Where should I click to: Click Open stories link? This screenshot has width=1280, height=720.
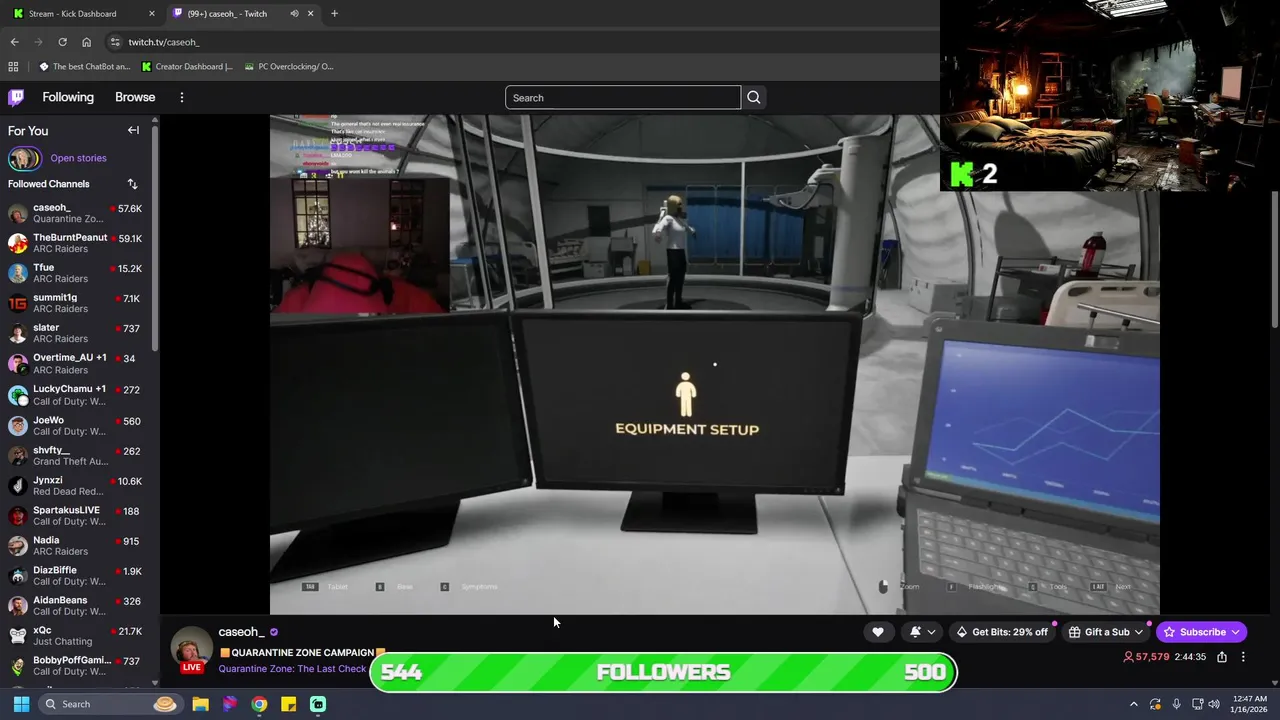78,158
